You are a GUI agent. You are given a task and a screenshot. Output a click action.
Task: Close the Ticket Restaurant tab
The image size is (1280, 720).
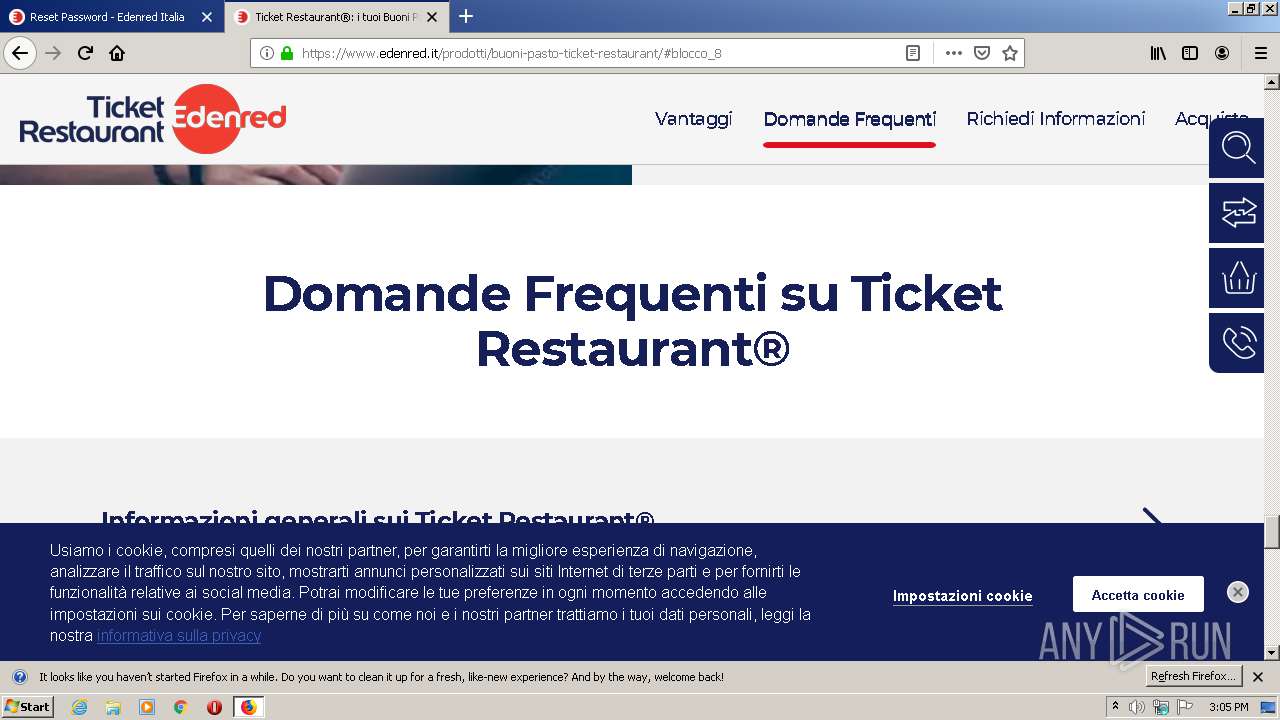click(x=432, y=17)
